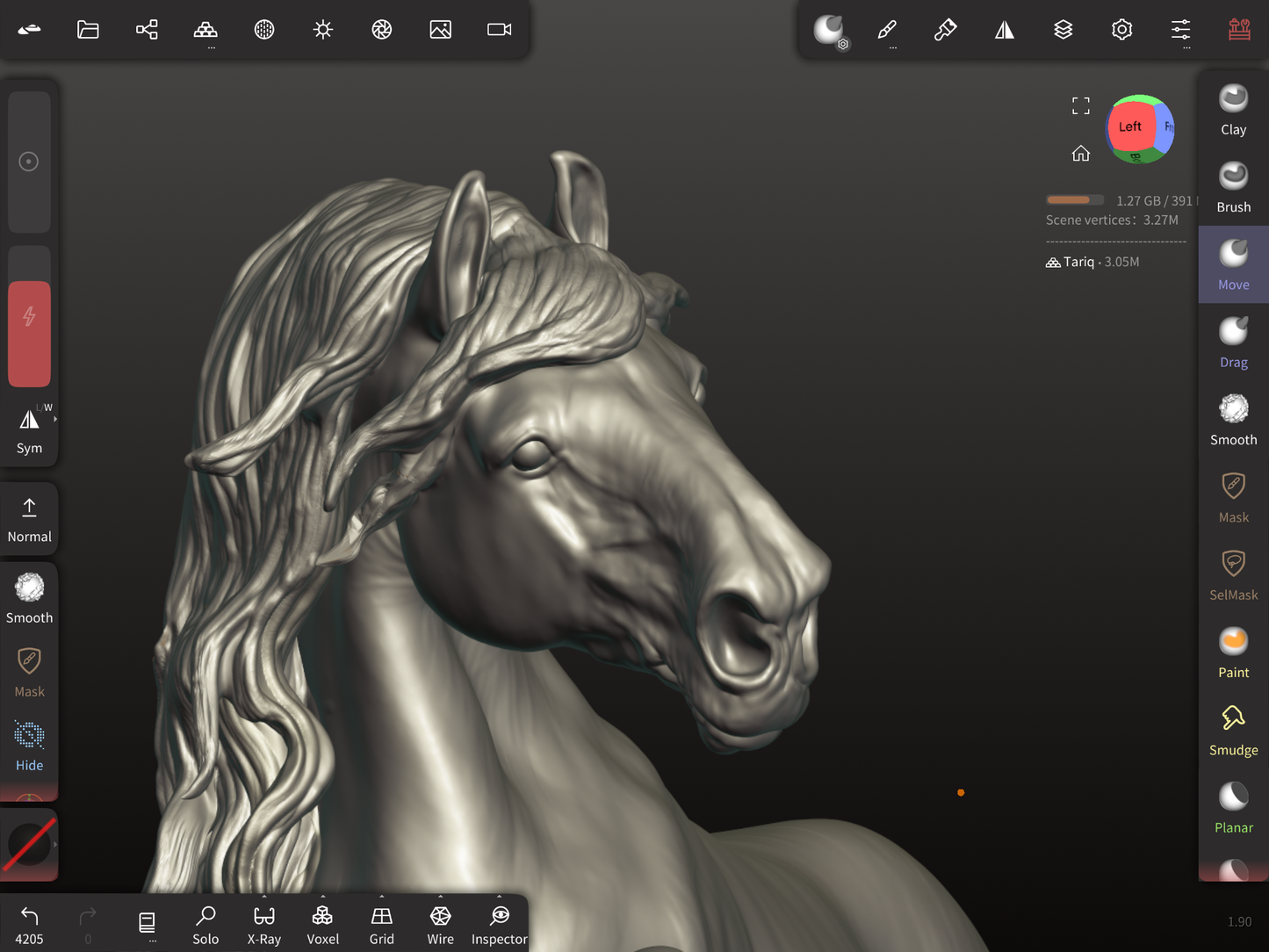1269x952 pixels.
Task: Pick the Paint tool
Action: click(x=1233, y=653)
